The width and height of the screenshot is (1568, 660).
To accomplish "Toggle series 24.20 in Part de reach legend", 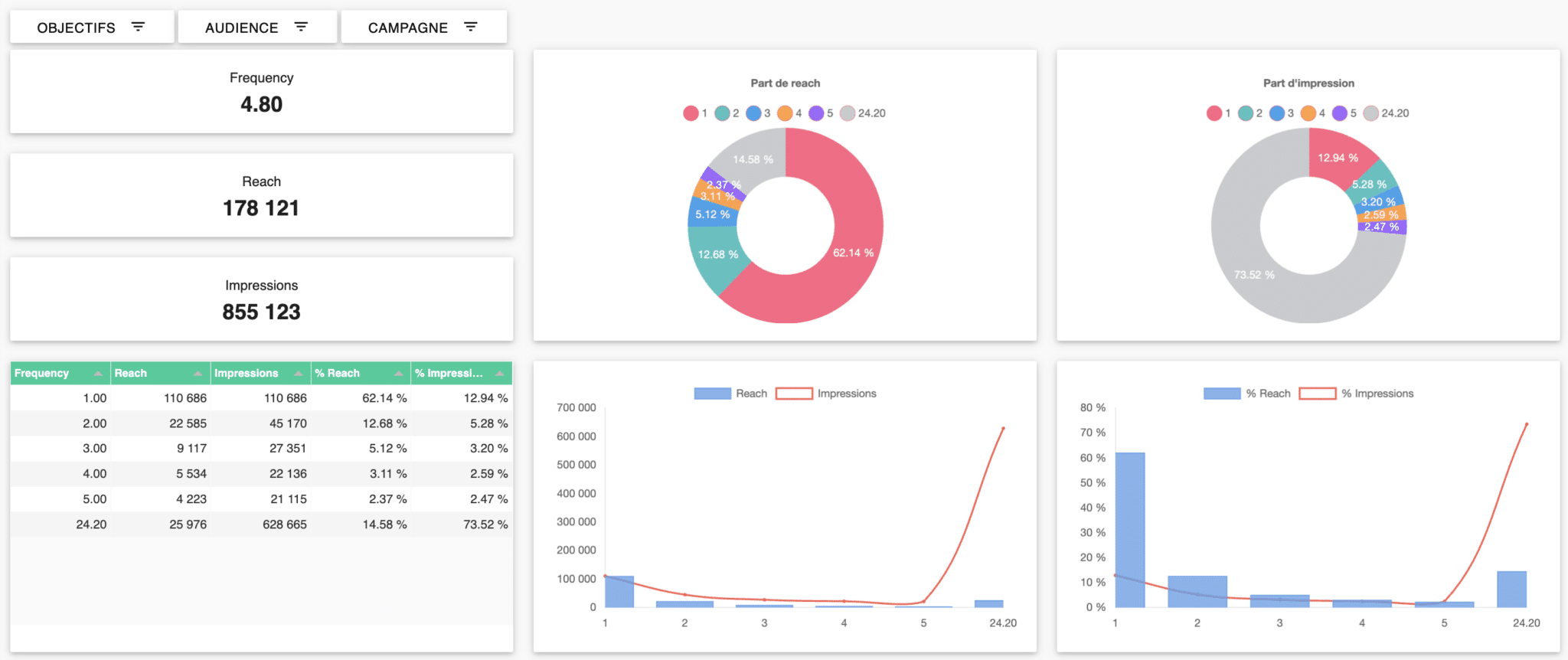I will (x=863, y=113).
